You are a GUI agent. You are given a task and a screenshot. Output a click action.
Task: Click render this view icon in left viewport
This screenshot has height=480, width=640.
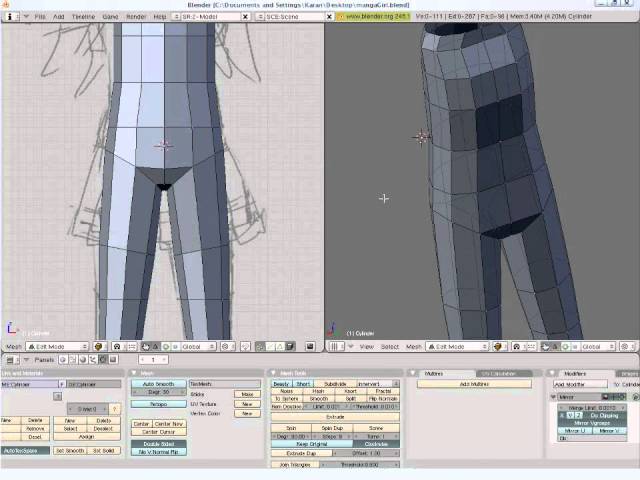[x=310, y=347]
